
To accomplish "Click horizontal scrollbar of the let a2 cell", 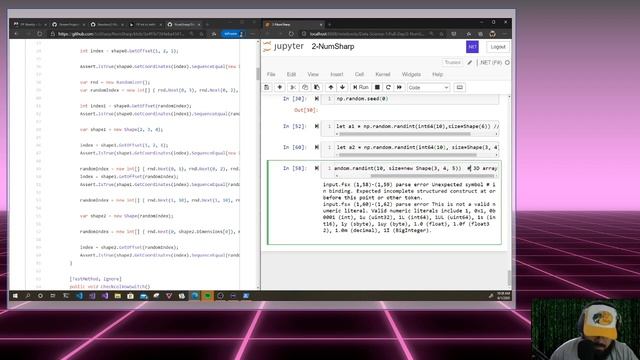I will point(407,155).
